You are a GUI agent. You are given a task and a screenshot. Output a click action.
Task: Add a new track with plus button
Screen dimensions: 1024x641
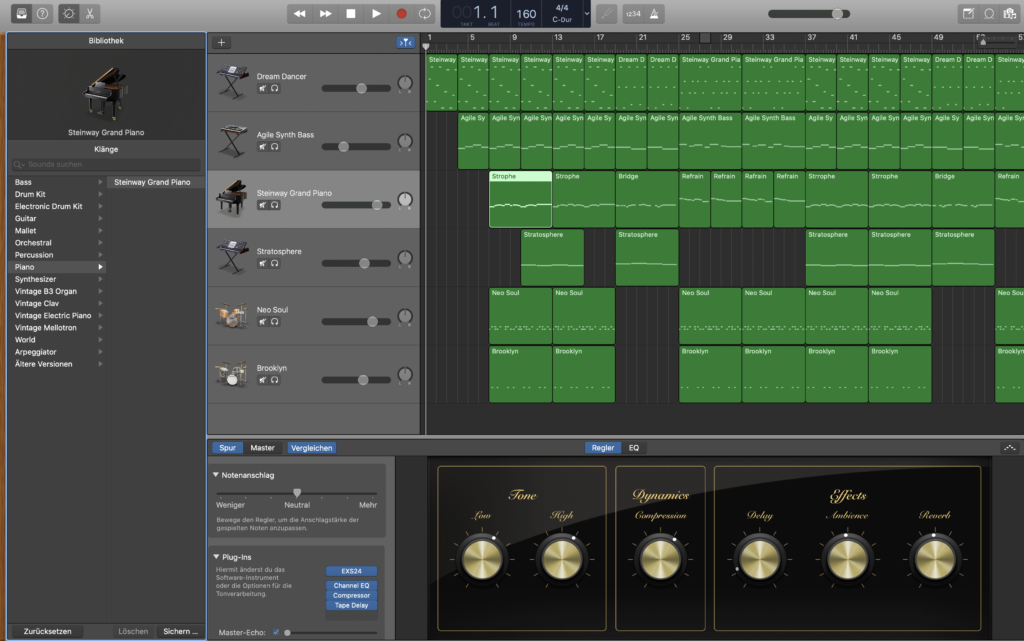click(221, 42)
